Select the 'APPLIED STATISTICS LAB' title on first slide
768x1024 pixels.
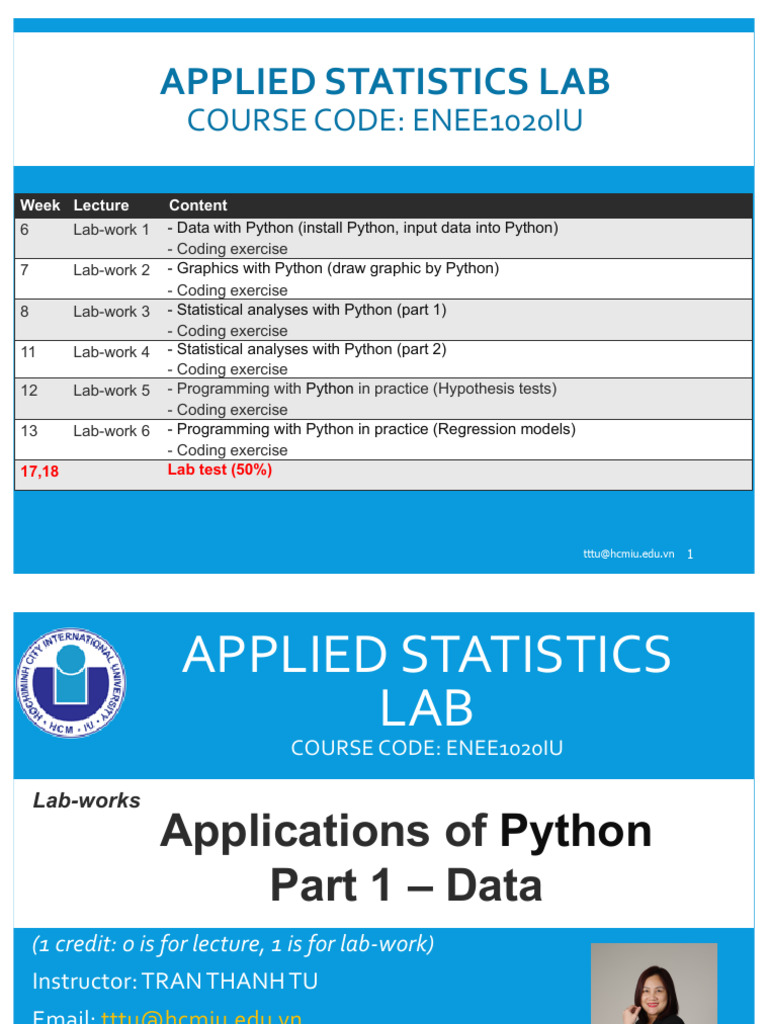click(x=385, y=82)
